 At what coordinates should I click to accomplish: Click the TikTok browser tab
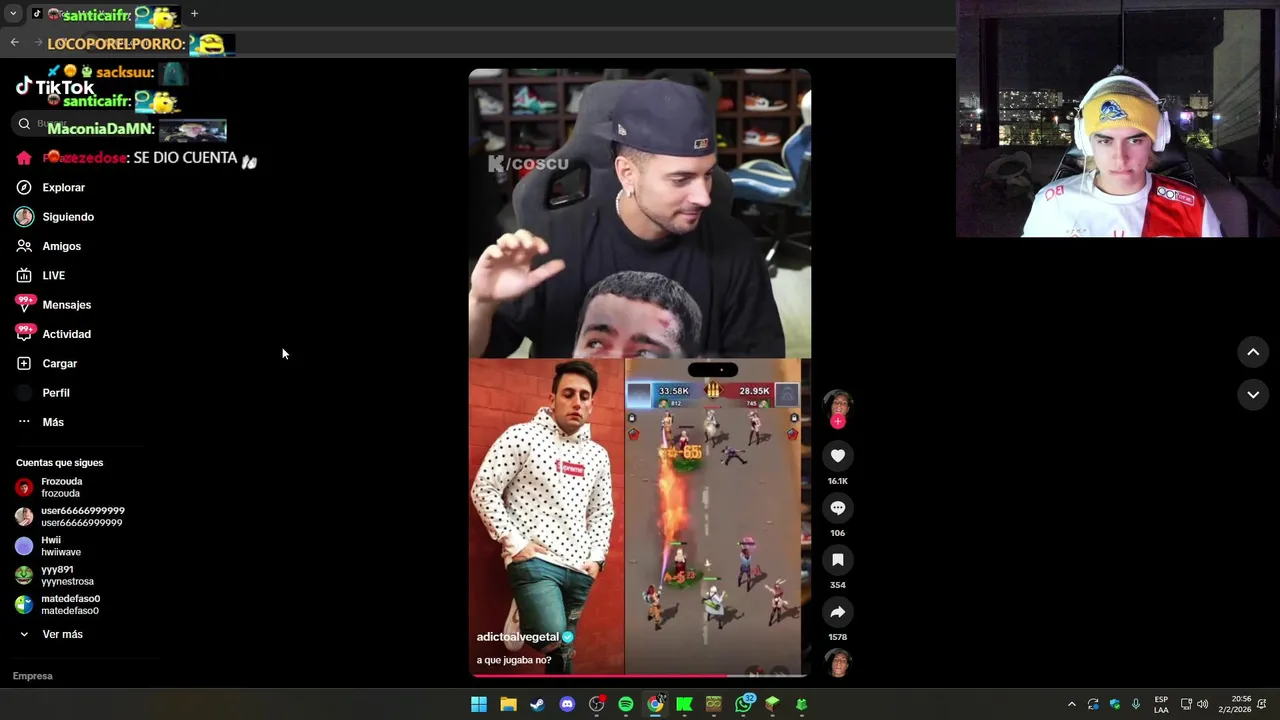pyautogui.click(x=105, y=14)
